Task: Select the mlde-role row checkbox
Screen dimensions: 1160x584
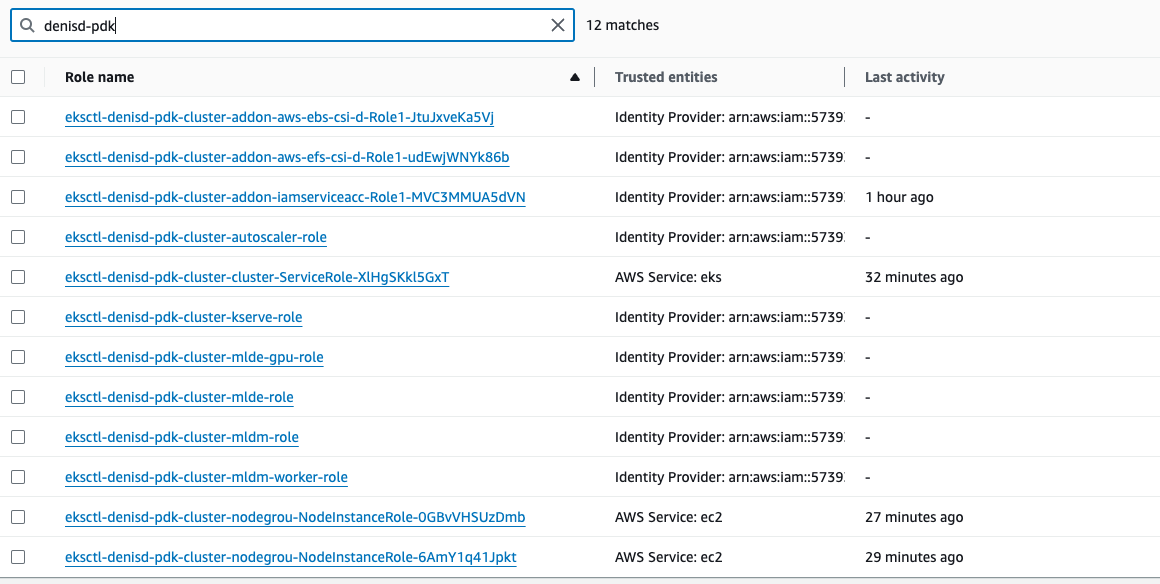Action: click(x=18, y=397)
